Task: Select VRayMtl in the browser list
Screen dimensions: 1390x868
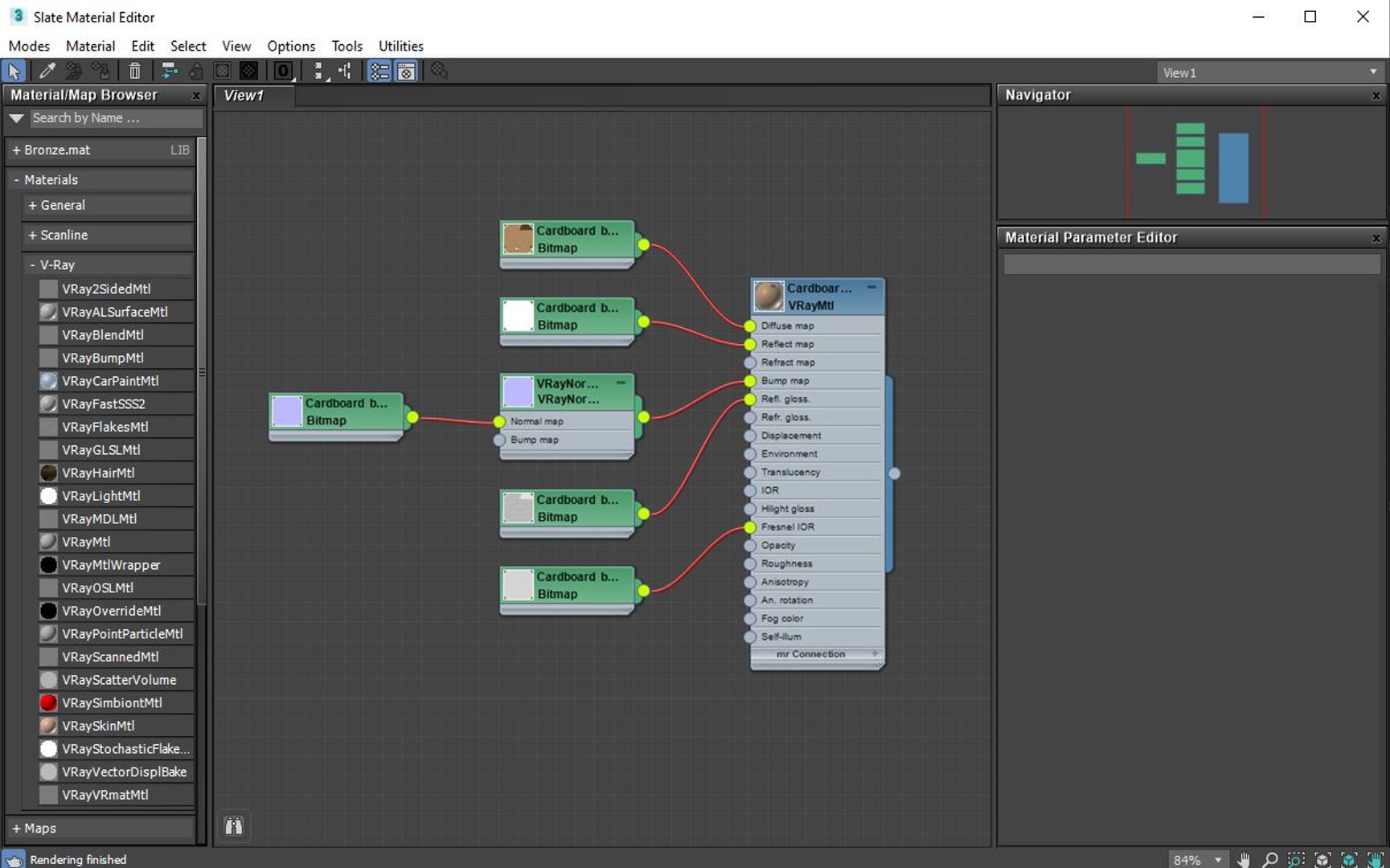Action: 116,542
